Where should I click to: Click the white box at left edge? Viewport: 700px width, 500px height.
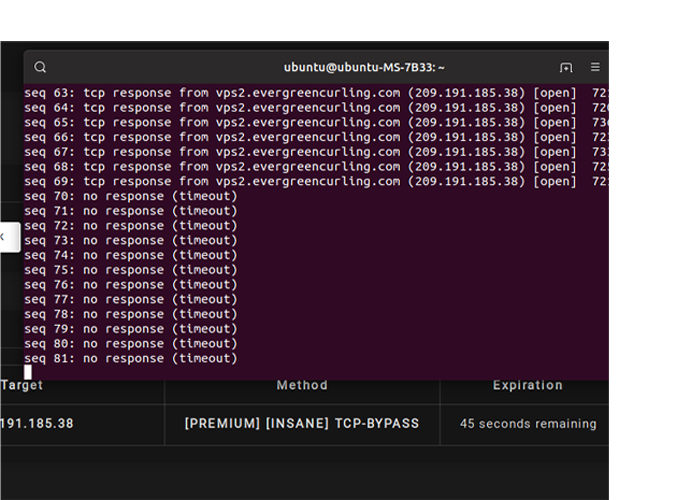point(9,237)
